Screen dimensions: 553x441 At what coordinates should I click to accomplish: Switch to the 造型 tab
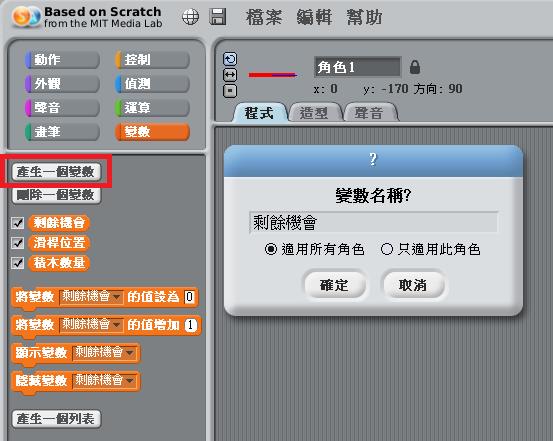pyautogui.click(x=314, y=113)
